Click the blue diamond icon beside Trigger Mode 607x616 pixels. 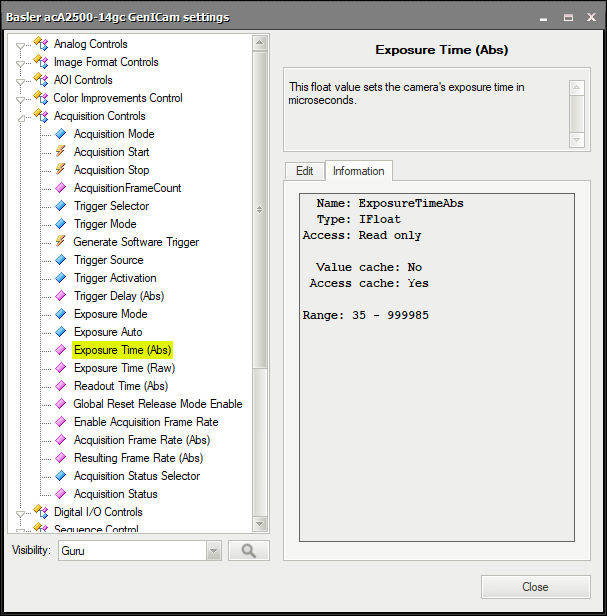(61, 224)
